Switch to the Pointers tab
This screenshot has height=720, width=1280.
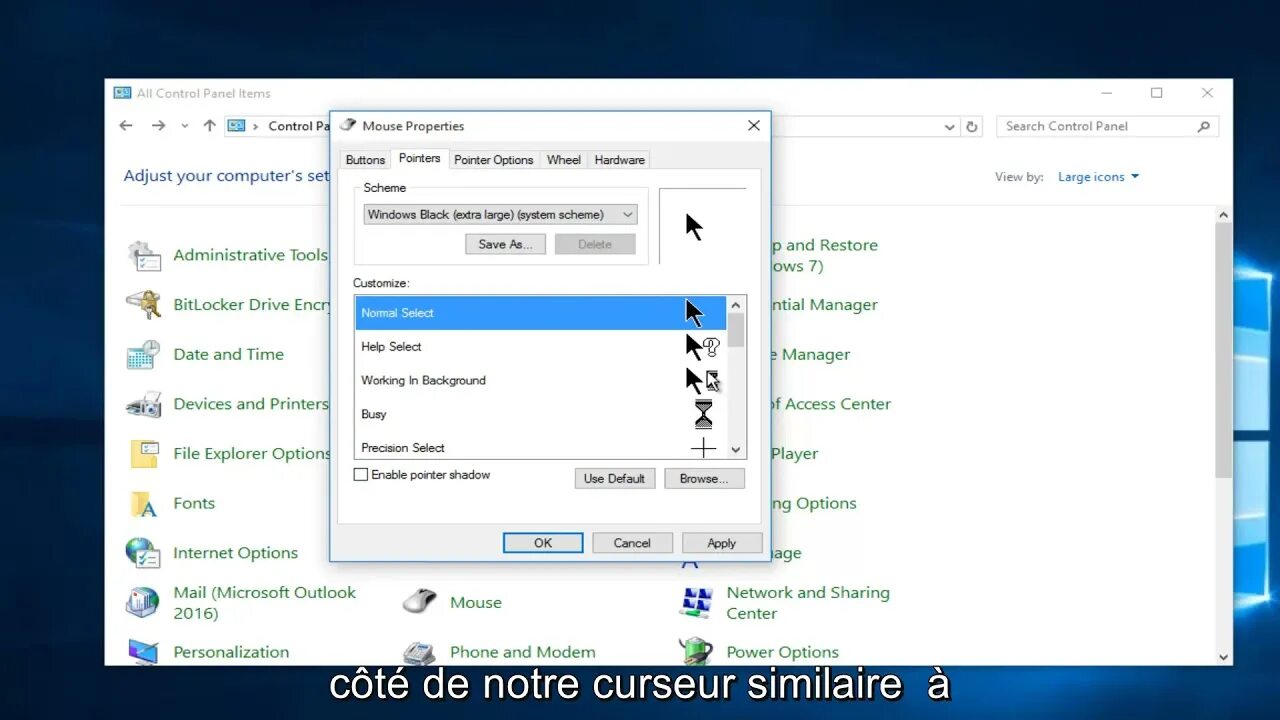click(x=419, y=158)
